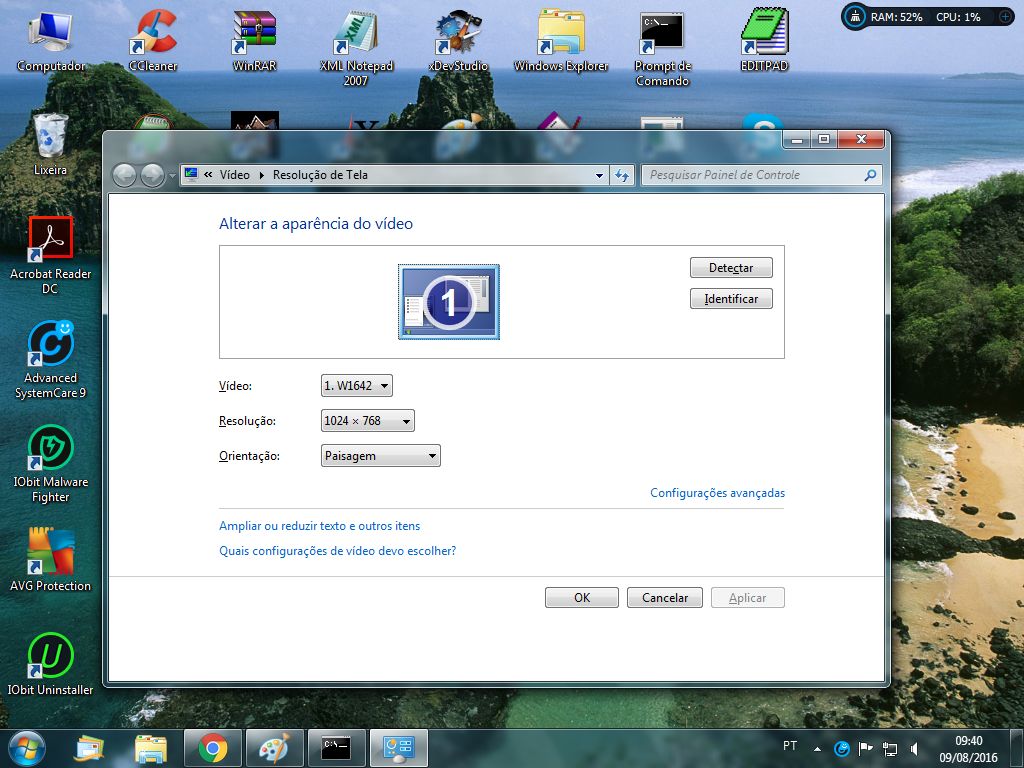Open the Lixeira recycle bin
Image resolution: width=1024 pixels, height=768 pixels.
51,144
